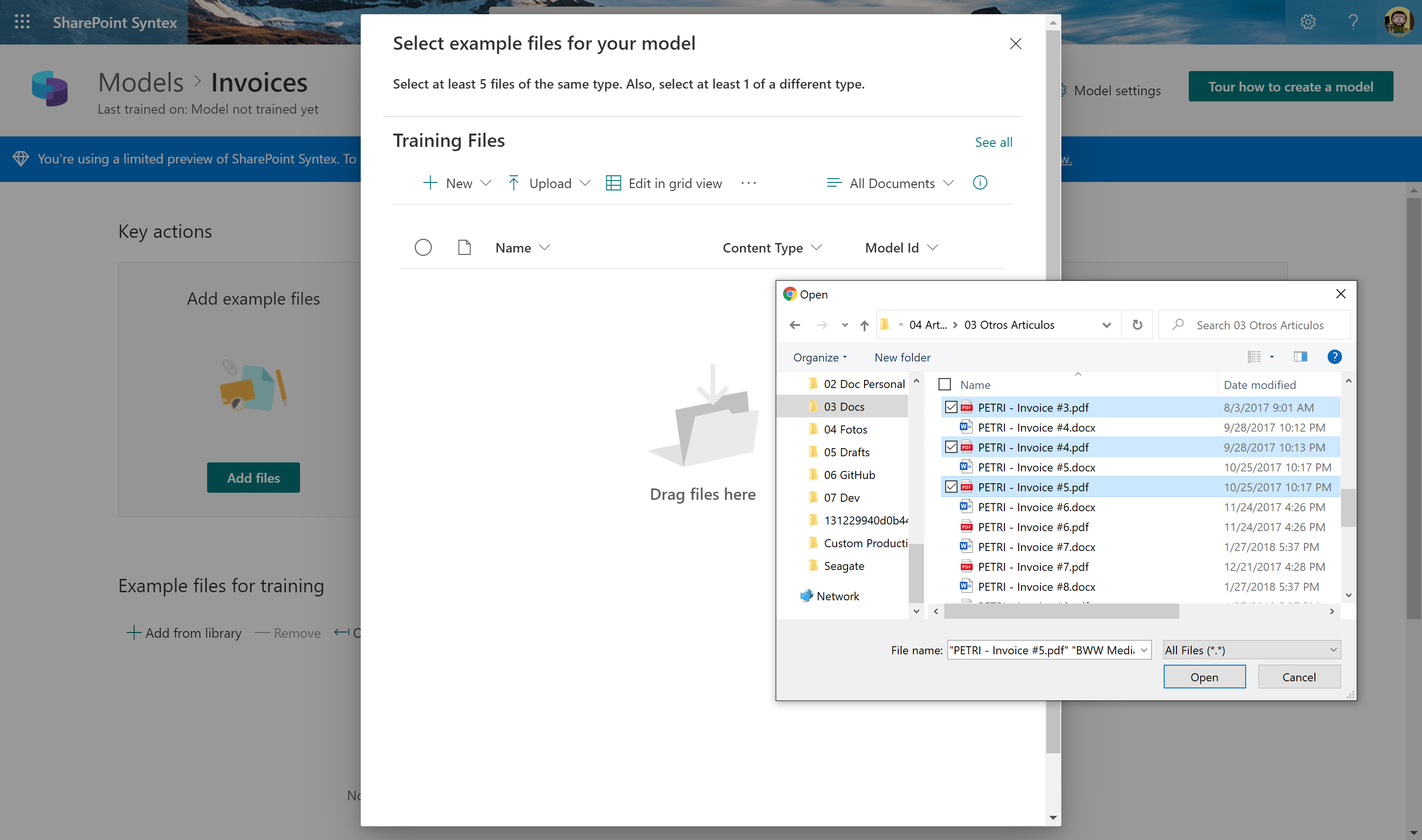Toggle the preview pane icon
This screenshot has width=1422, height=840.
(x=1300, y=357)
